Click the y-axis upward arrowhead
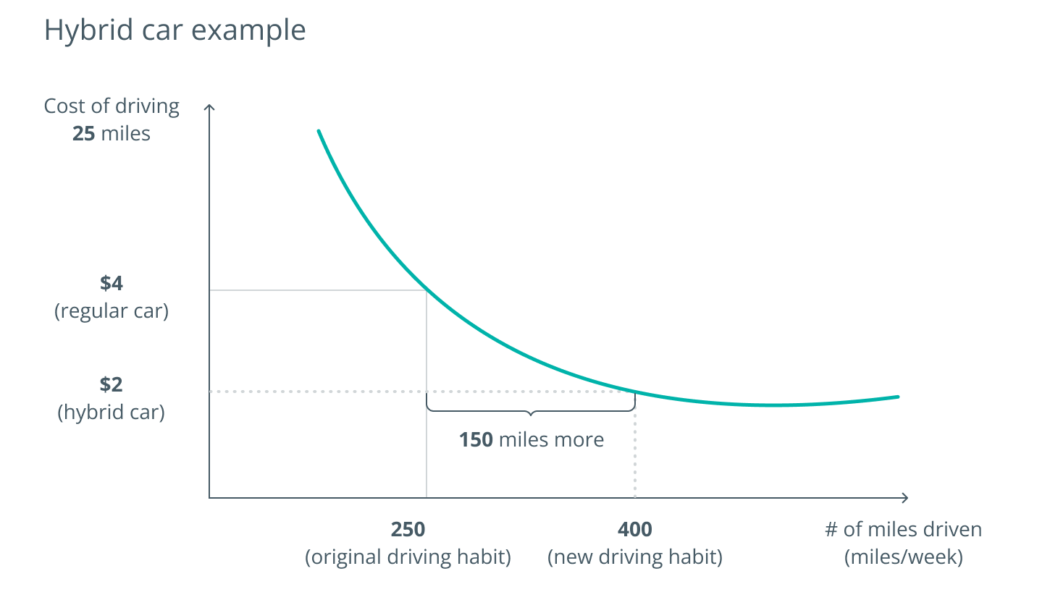Image resolution: width=1050 pixels, height=600 pixels. pos(209,106)
